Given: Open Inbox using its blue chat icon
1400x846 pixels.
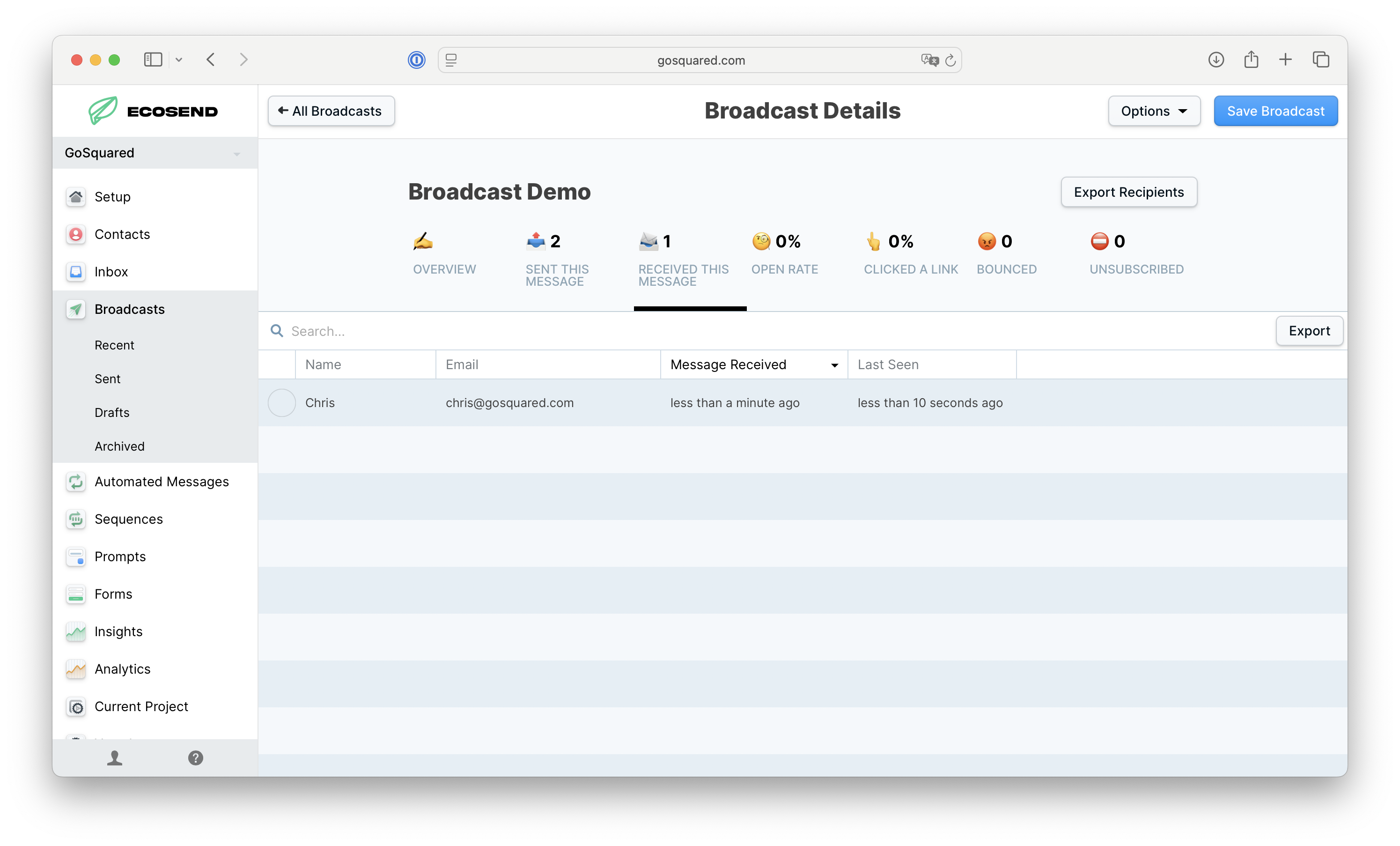Looking at the screenshot, I should (76, 271).
